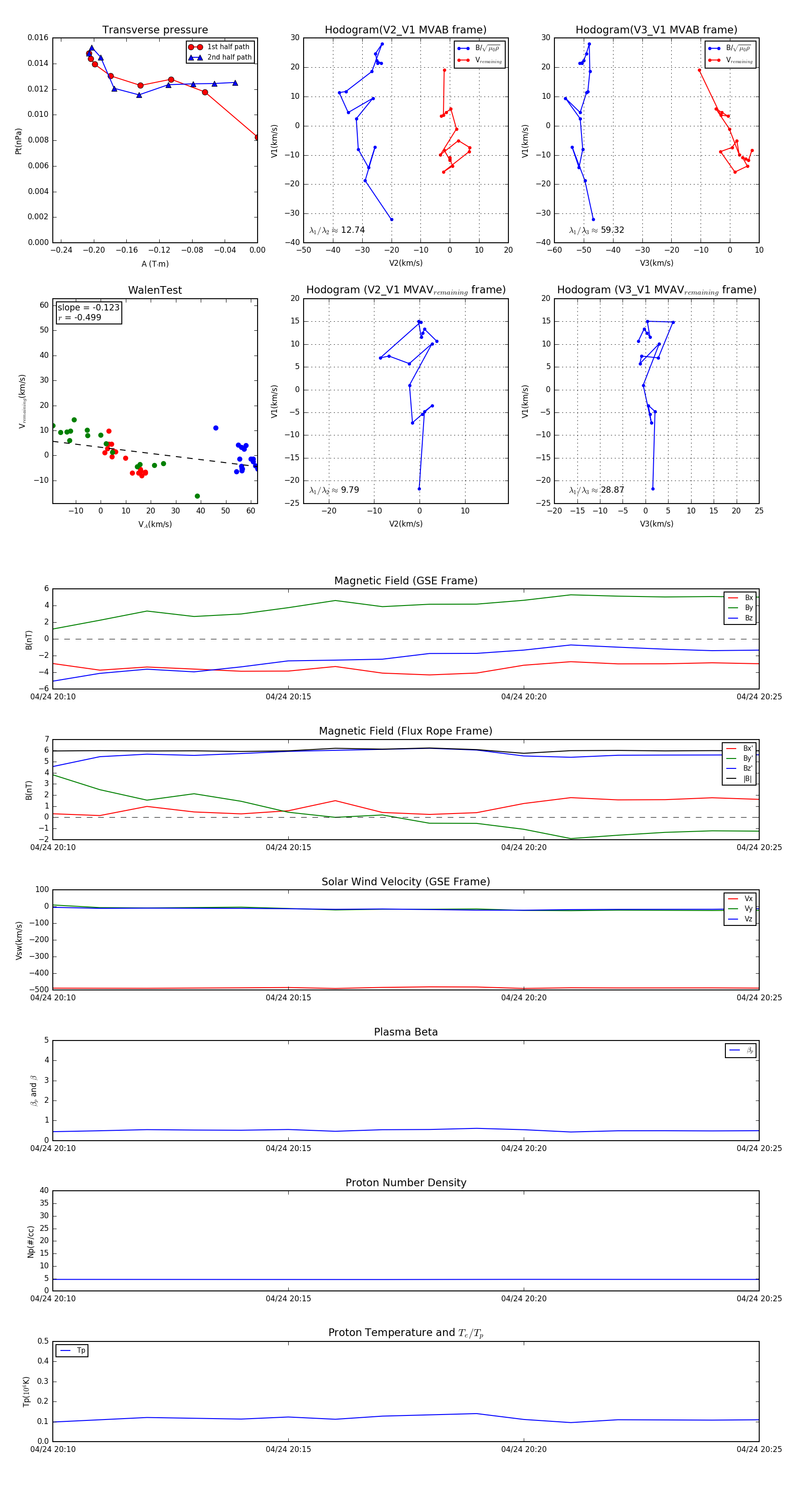
Task: Click the 'Magnetic Field (GSE Frame)' title
Action: [406, 581]
